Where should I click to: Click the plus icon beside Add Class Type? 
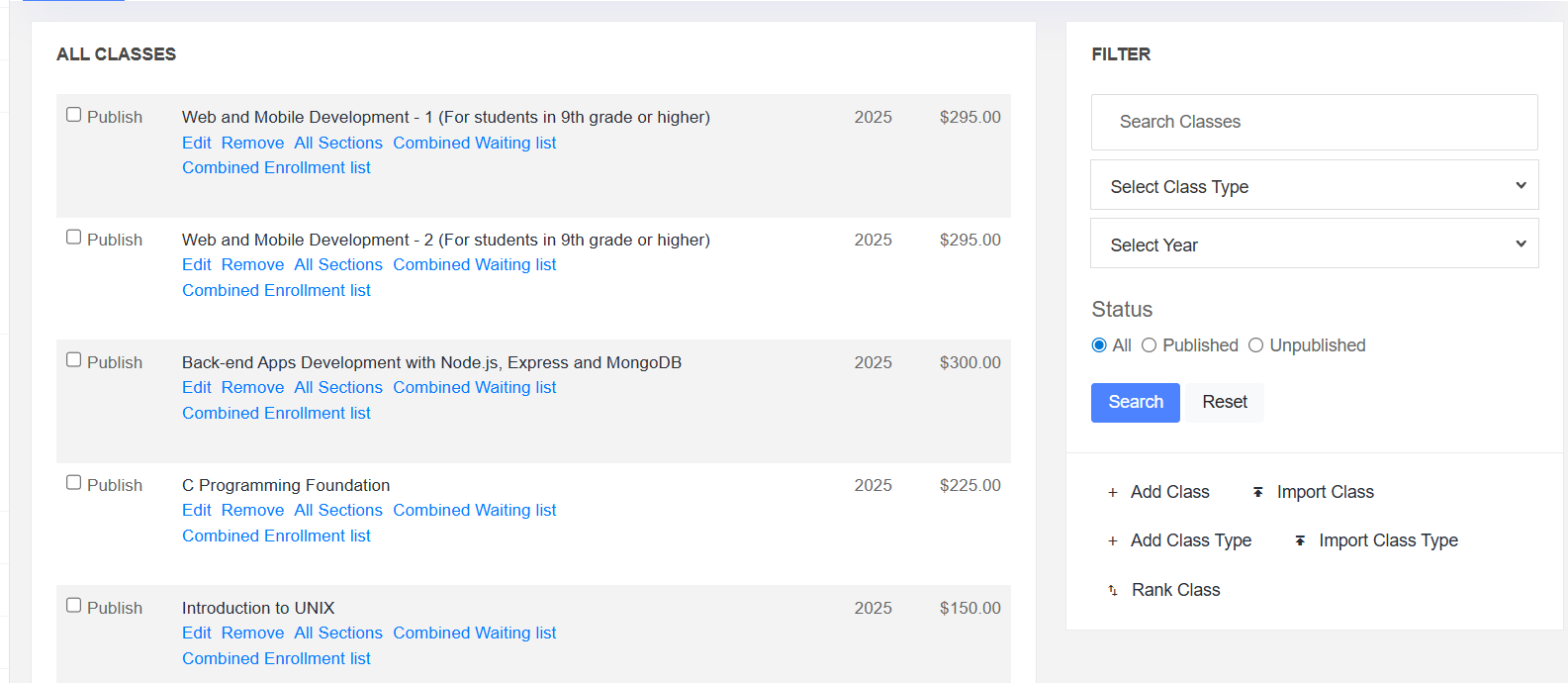point(1113,541)
